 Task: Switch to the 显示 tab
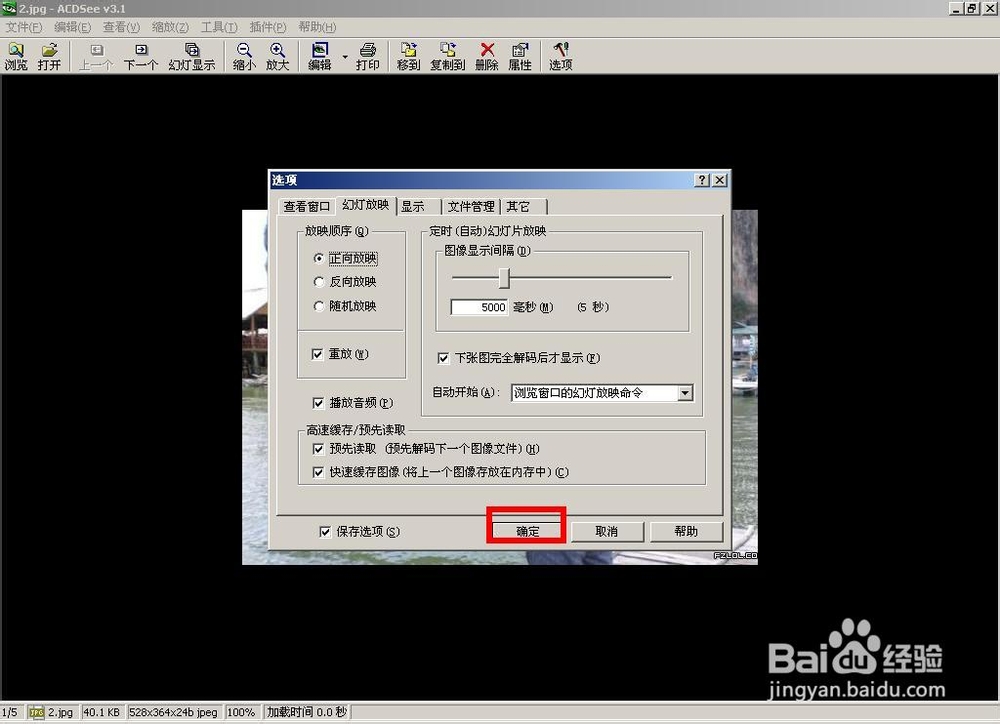click(418, 207)
